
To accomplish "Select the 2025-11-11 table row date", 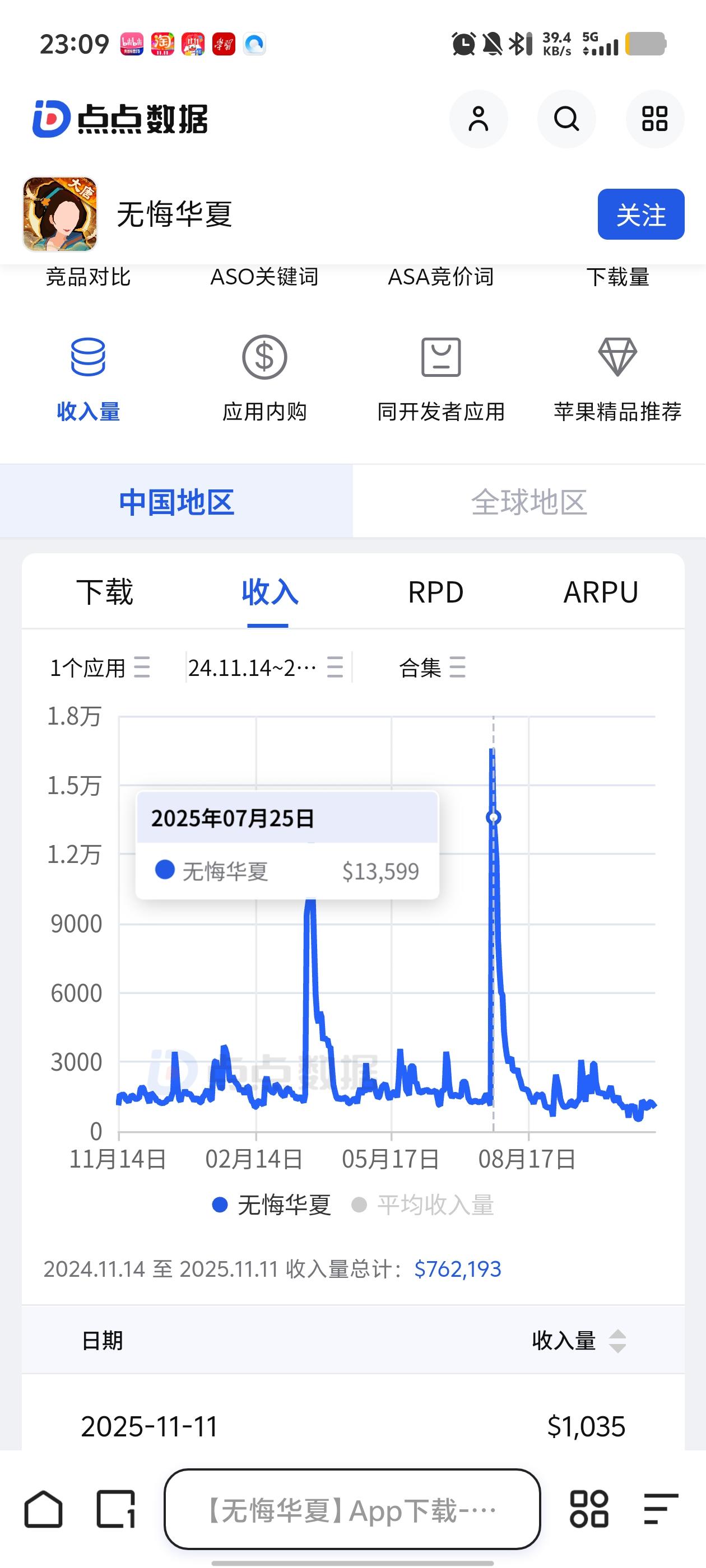I will pos(149,1426).
